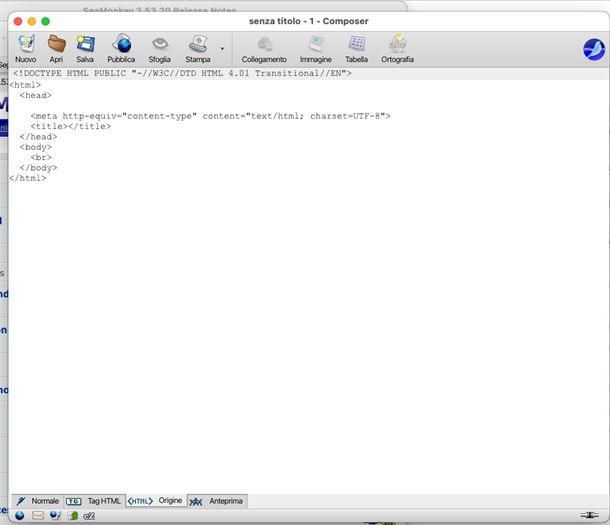Switch to the Normale editing tab
Image resolution: width=610 pixels, height=525 pixels.
point(37,500)
